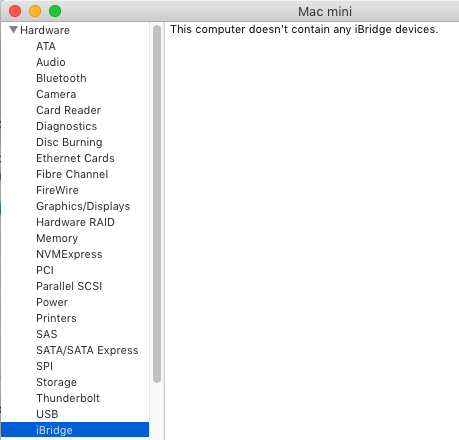Select ATA in the sidebar
This screenshot has height=440, width=459.
click(x=46, y=46)
